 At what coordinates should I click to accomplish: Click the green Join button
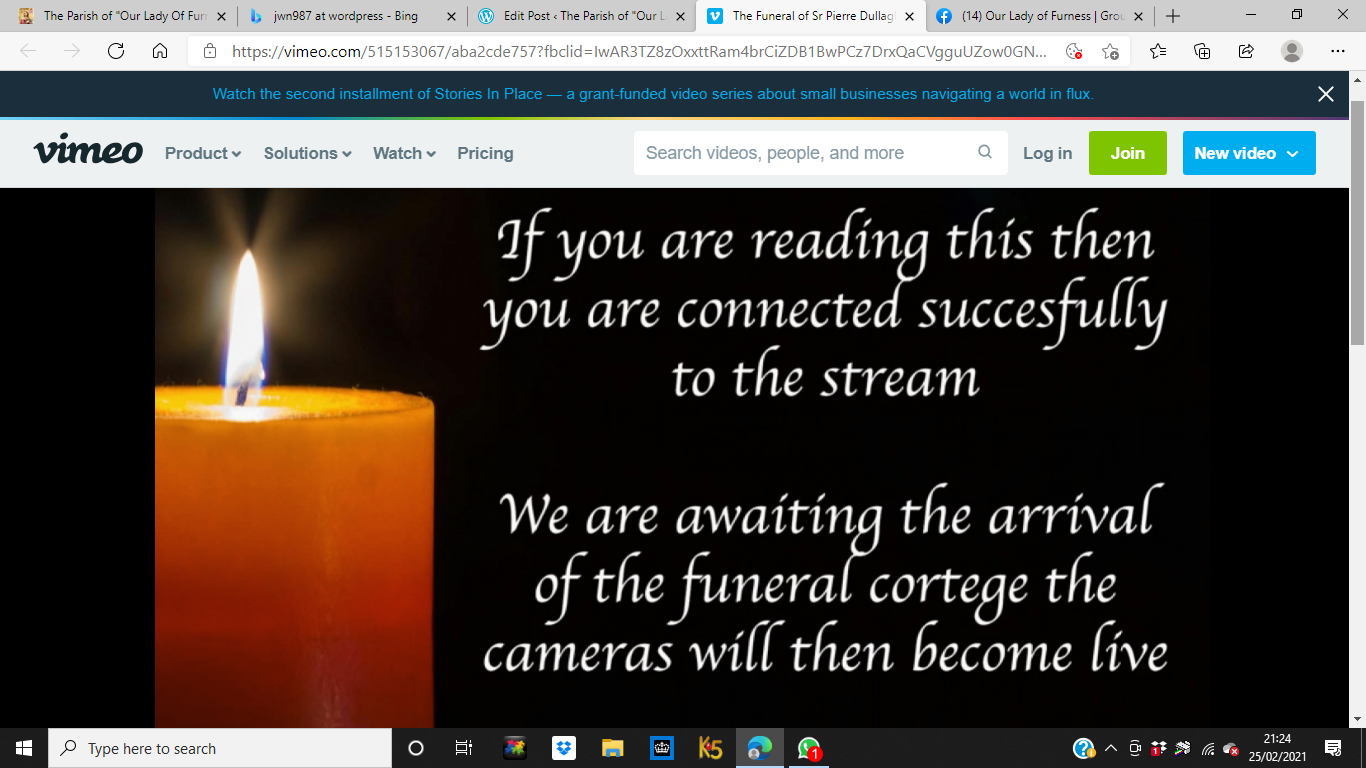pos(1127,153)
